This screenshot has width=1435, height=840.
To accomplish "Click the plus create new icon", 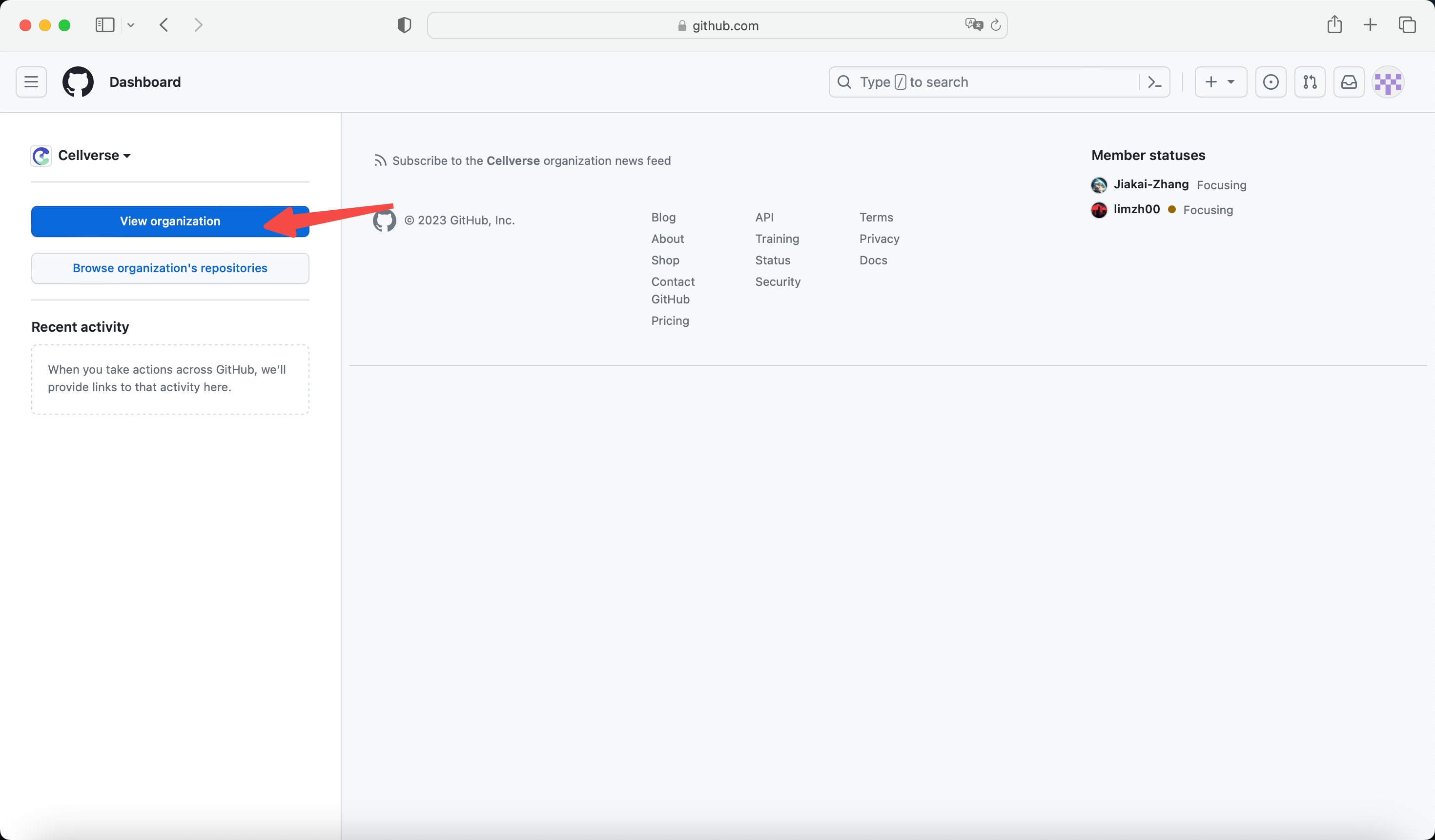I will click(1211, 82).
